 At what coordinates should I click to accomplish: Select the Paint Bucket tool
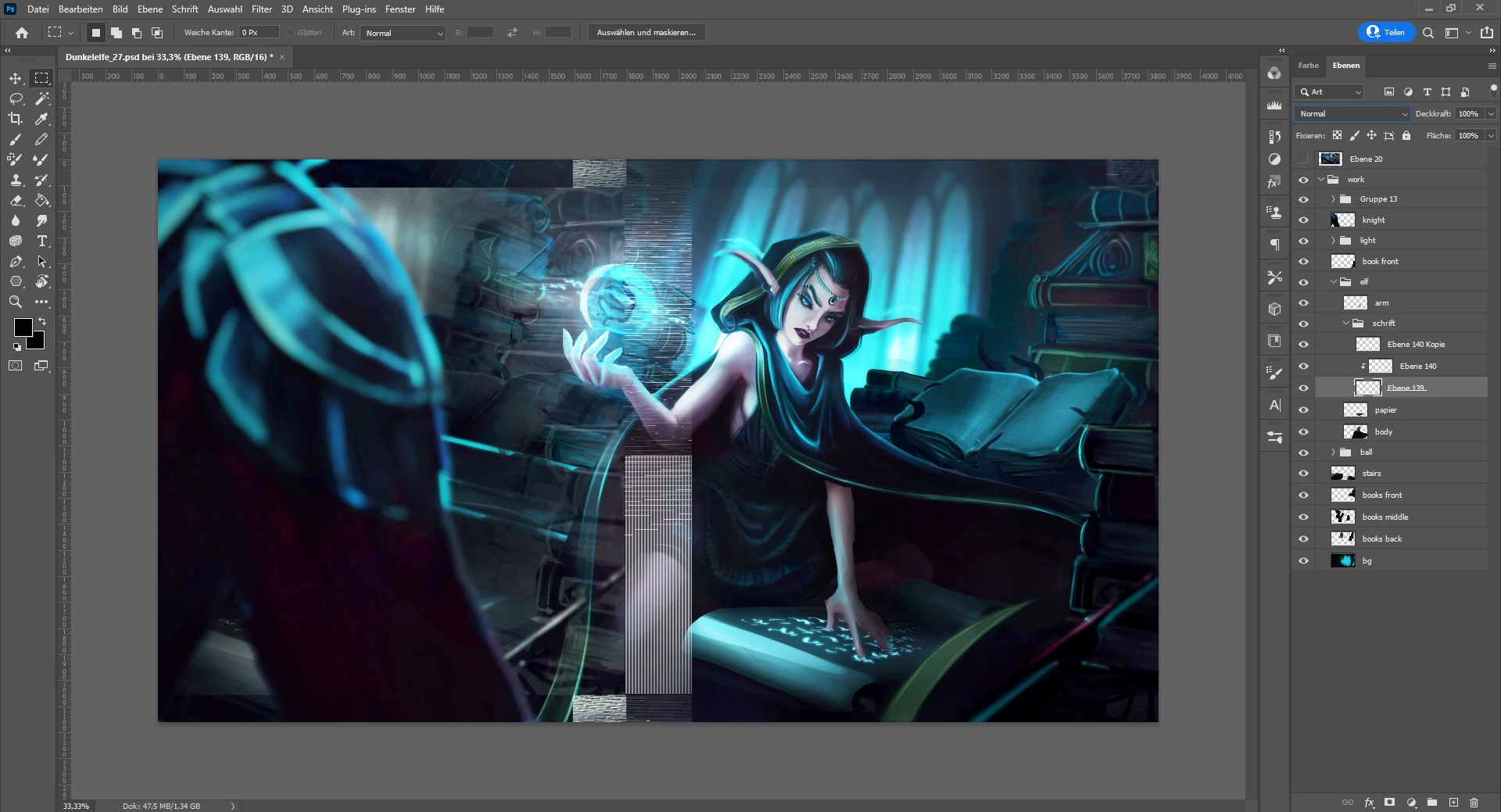click(x=41, y=200)
